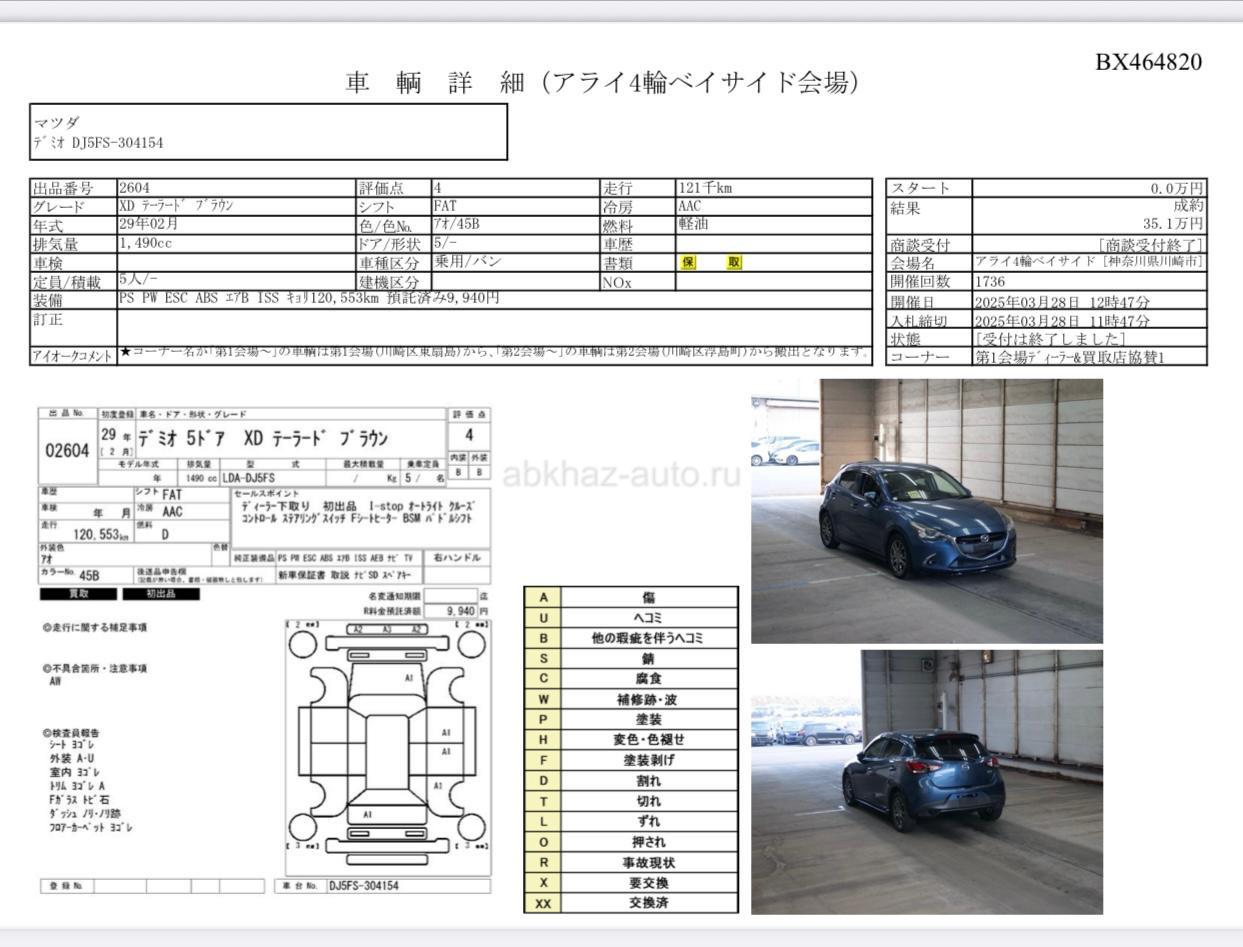Click the 02604 number on the inspection sheet

(x=68, y=450)
